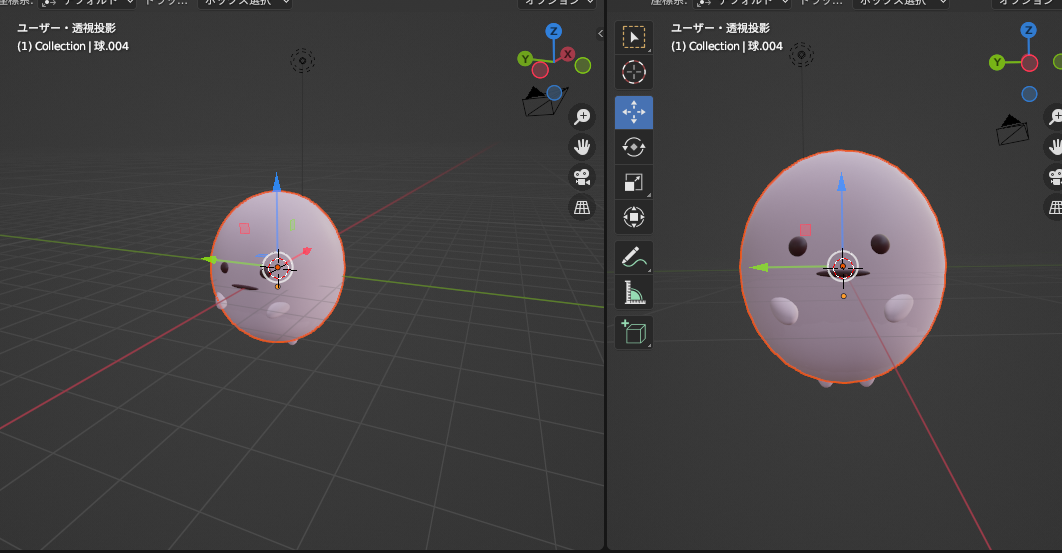This screenshot has height=553, width=1062.
Task: Select the Add Cube tool
Action: point(634,333)
